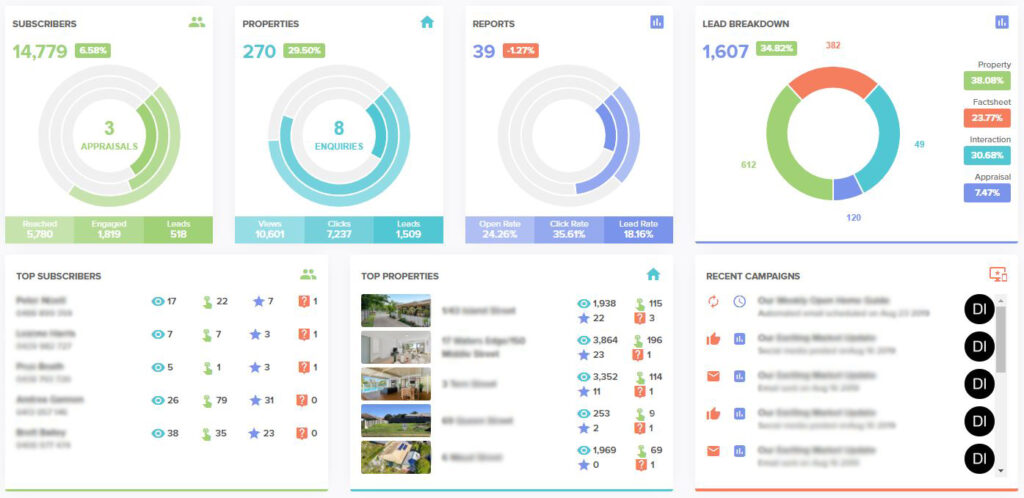Viewport: 1024px width, 498px height.
Task: Click the click-pointer icon beside 196
Action: coord(639,340)
